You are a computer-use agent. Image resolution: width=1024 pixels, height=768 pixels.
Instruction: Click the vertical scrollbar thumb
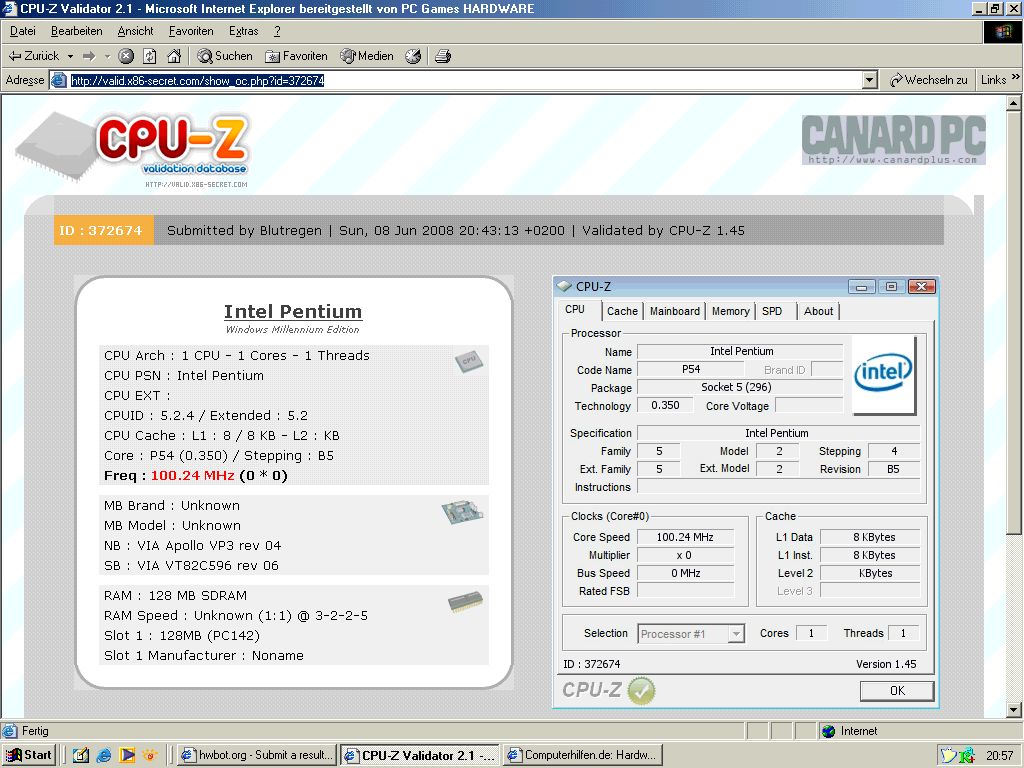click(x=1014, y=322)
